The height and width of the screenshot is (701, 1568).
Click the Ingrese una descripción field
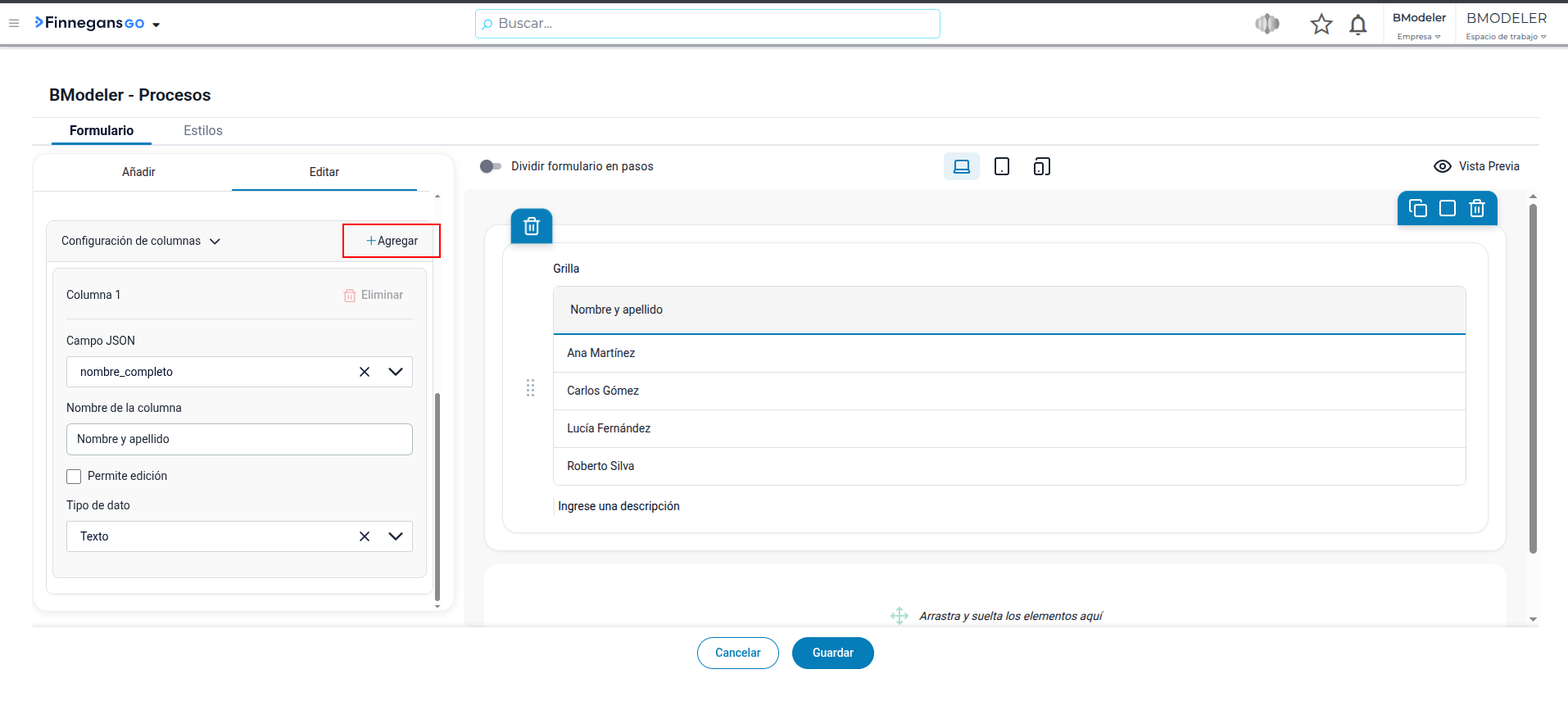[619, 506]
